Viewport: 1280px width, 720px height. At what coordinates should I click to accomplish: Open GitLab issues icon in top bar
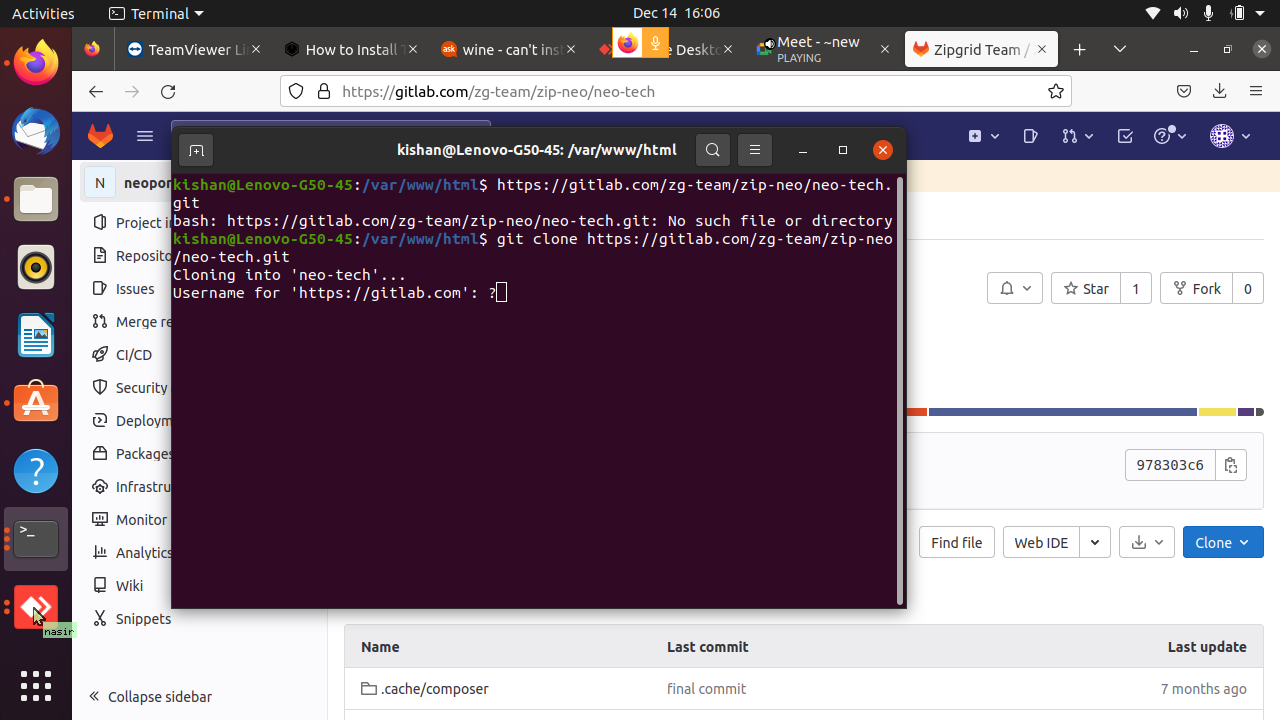click(1031, 136)
